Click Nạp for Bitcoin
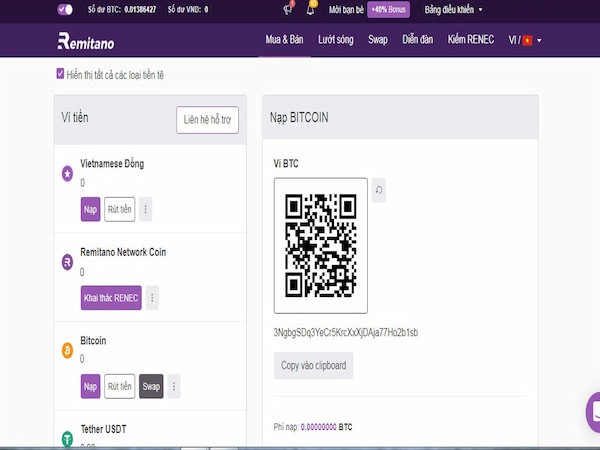Viewport: 600px width, 450px height. (x=90, y=386)
